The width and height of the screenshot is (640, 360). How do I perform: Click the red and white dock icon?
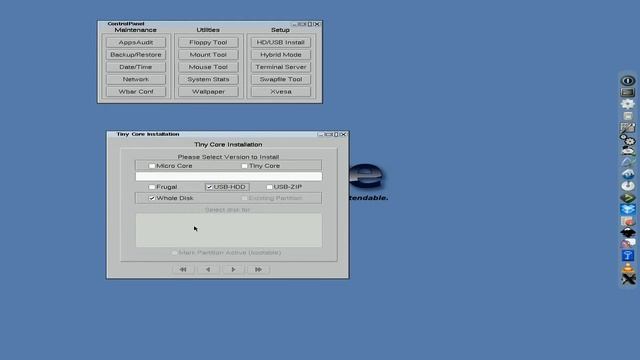(628, 221)
